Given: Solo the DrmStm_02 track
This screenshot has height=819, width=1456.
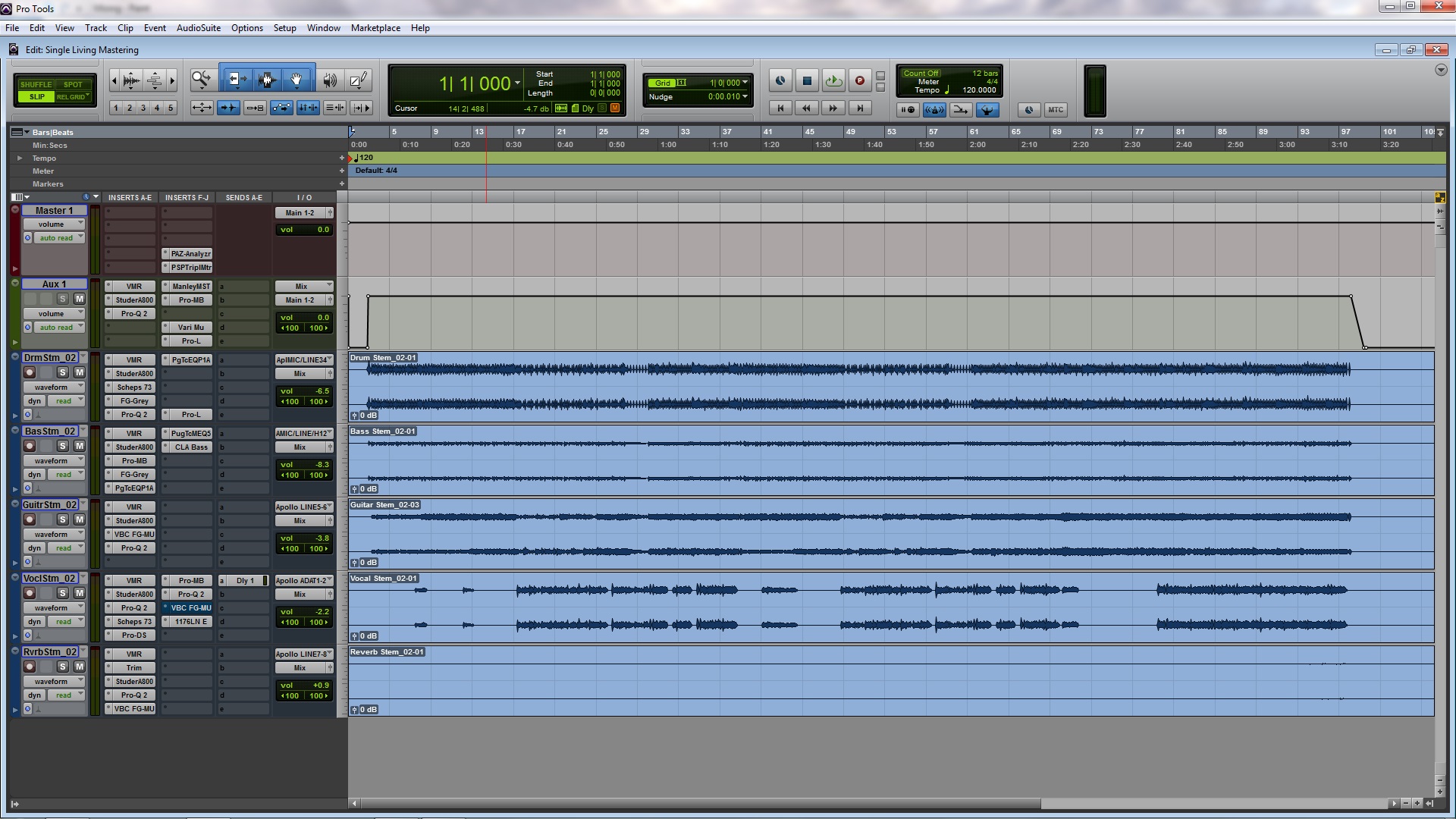Looking at the screenshot, I should pyautogui.click(x=63, y=372).
